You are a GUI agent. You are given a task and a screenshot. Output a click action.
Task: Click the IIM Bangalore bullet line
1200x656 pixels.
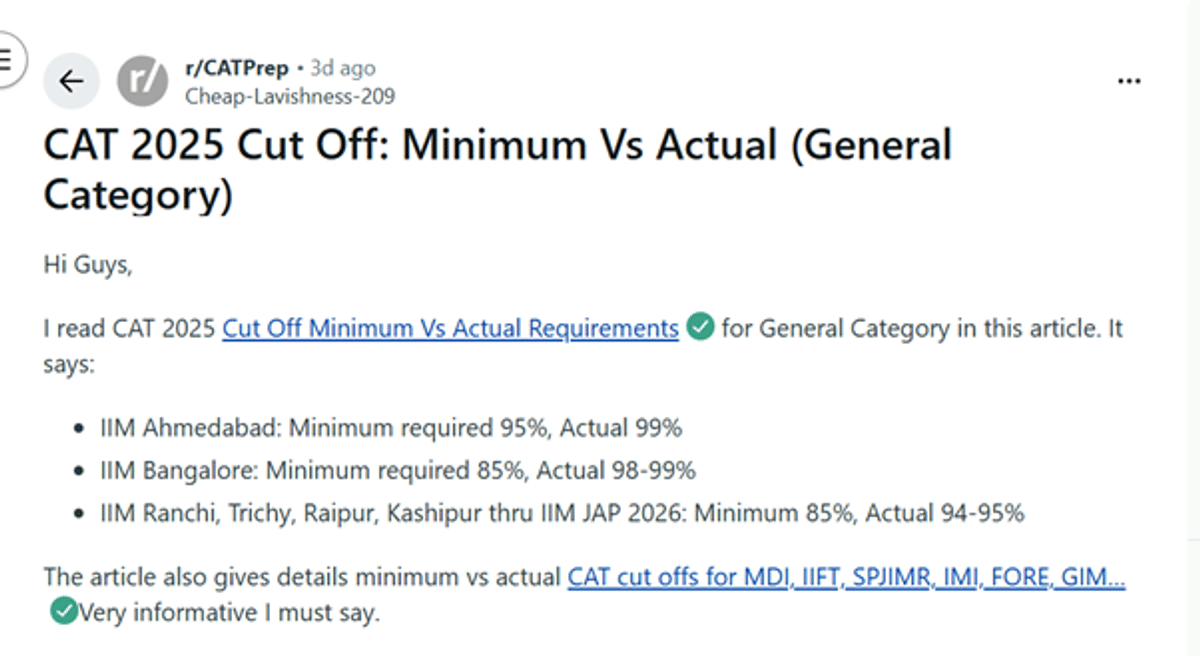pos(397,470)
